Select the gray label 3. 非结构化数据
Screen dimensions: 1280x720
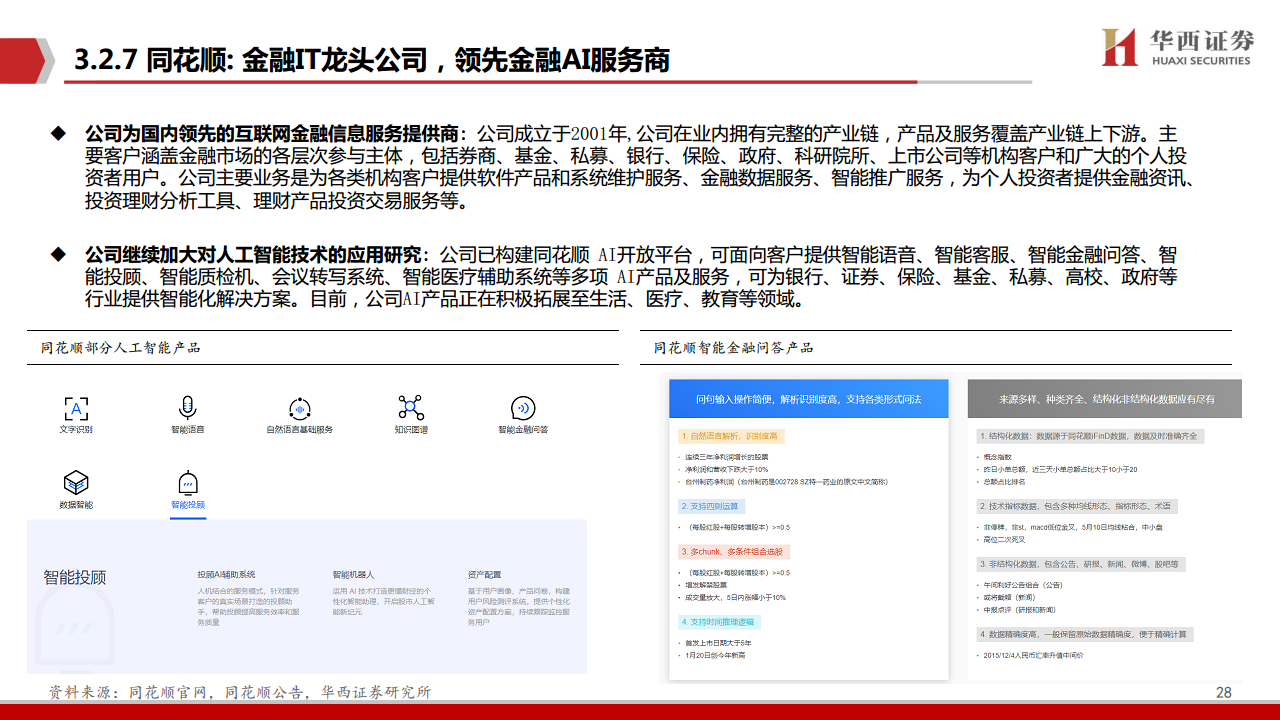1079,564
